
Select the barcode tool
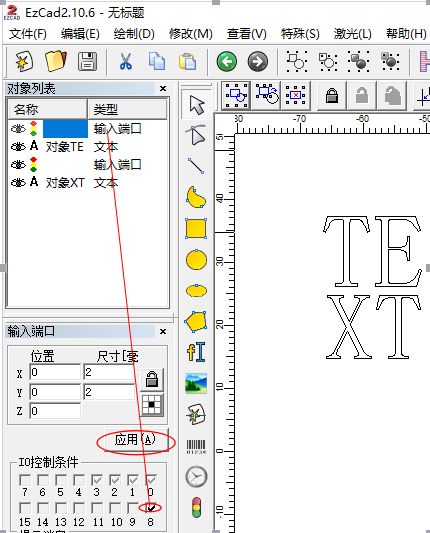click(196, 447)
